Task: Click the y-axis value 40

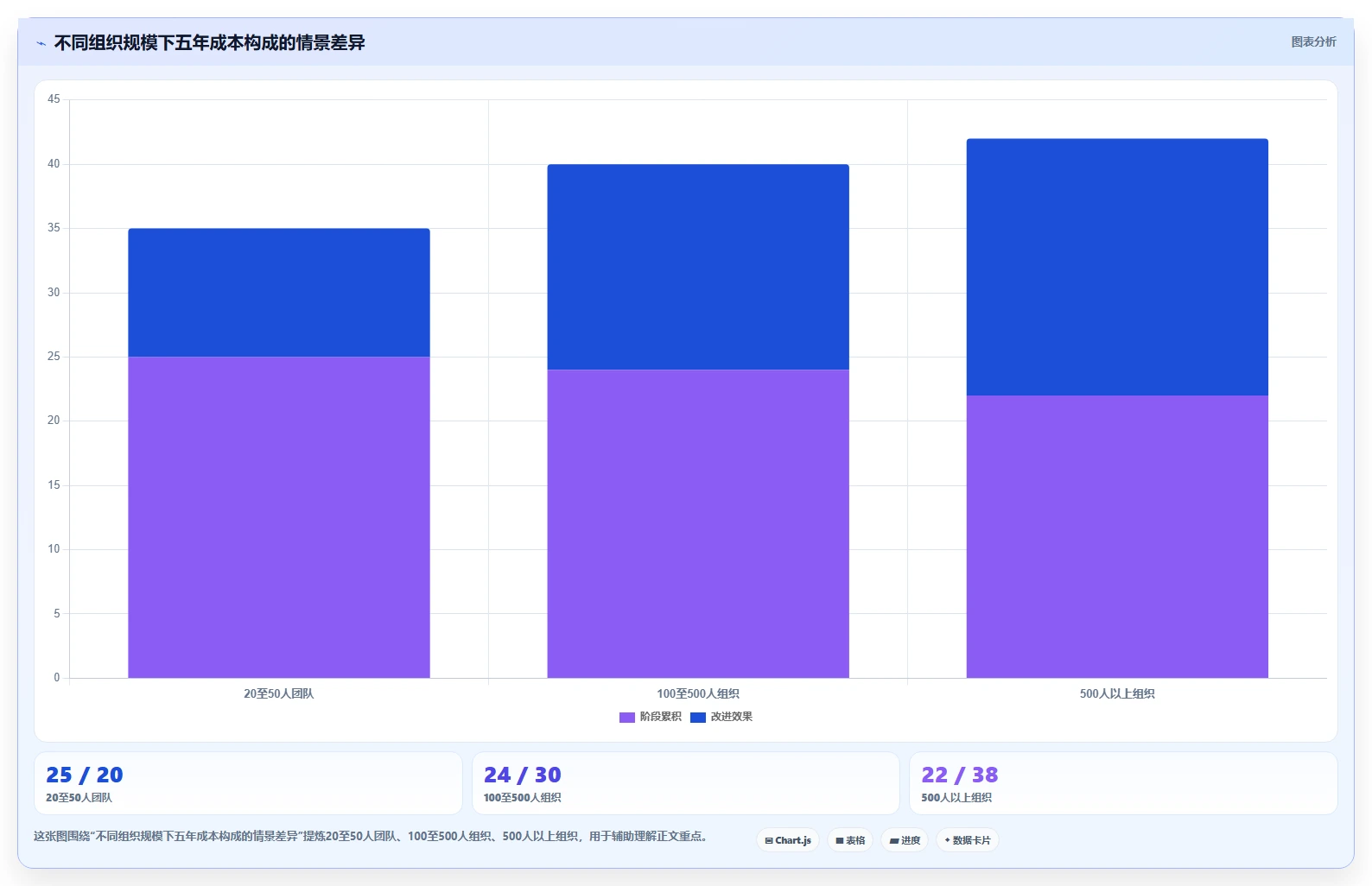Action: click(x=54, y=164)
